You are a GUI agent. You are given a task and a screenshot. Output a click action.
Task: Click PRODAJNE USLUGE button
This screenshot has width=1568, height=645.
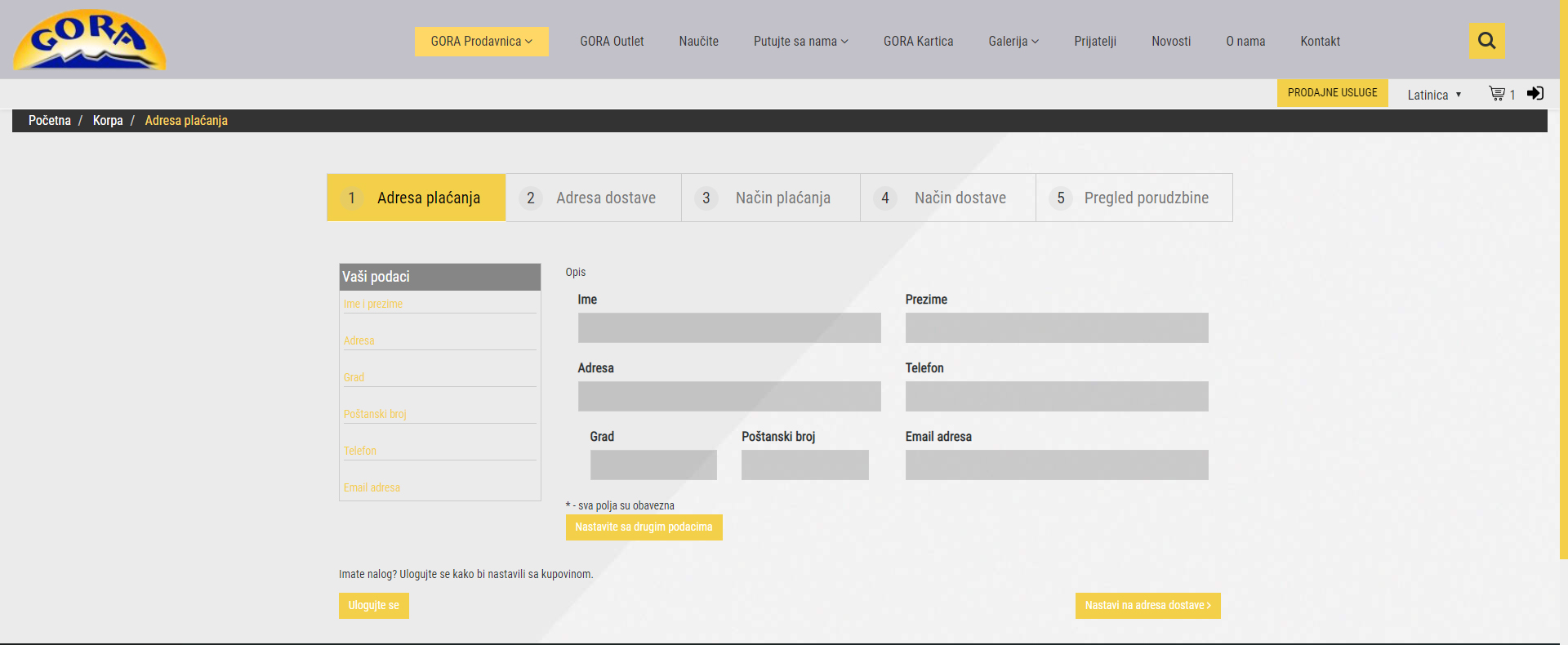(1333, 93)
